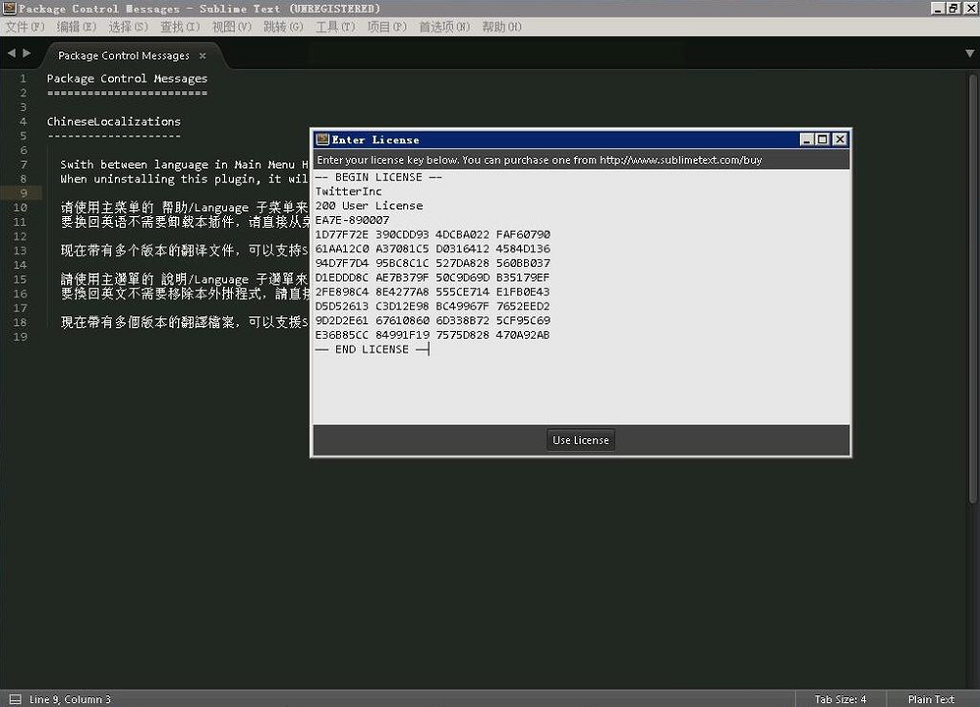
Task: Maximize the Enter License dialog
Action: tap(822, 139)
